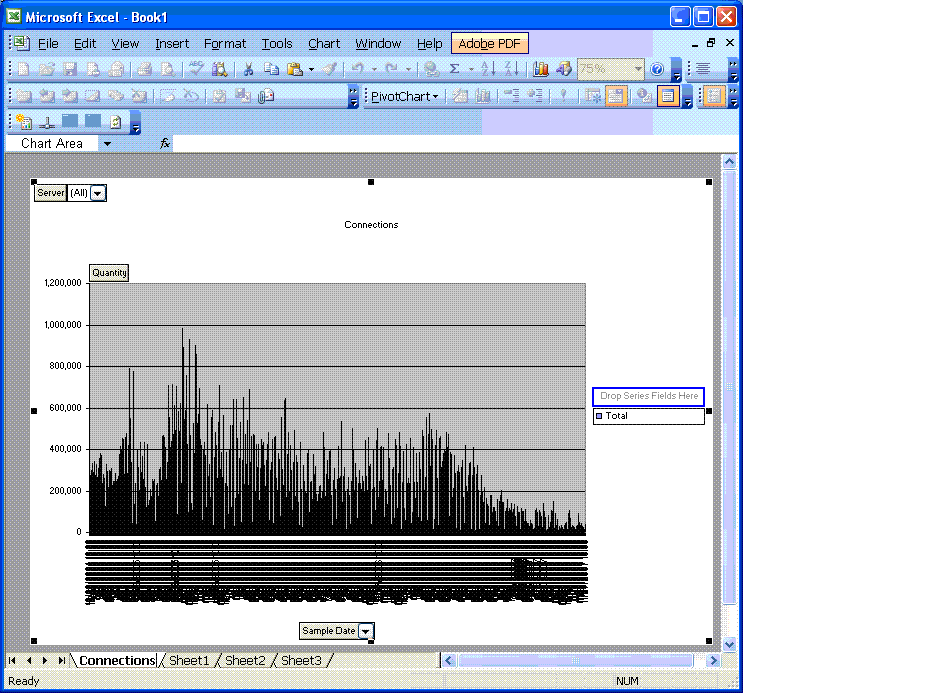
Task: Click the Total legend entry swatch
Action: pyautogui.click(x=599, y=415)
